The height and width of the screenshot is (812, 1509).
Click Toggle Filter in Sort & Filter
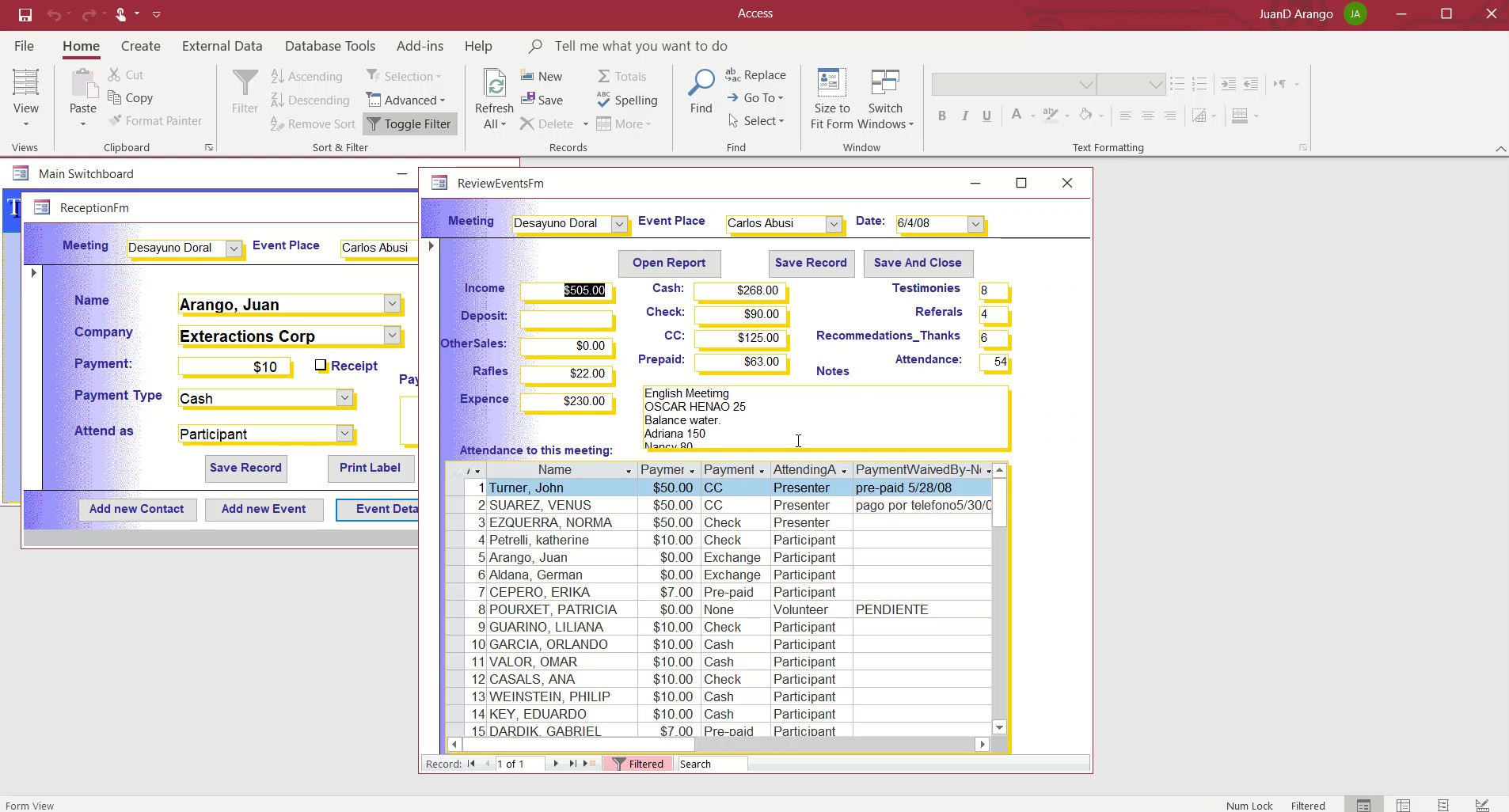tap(409, 124)
